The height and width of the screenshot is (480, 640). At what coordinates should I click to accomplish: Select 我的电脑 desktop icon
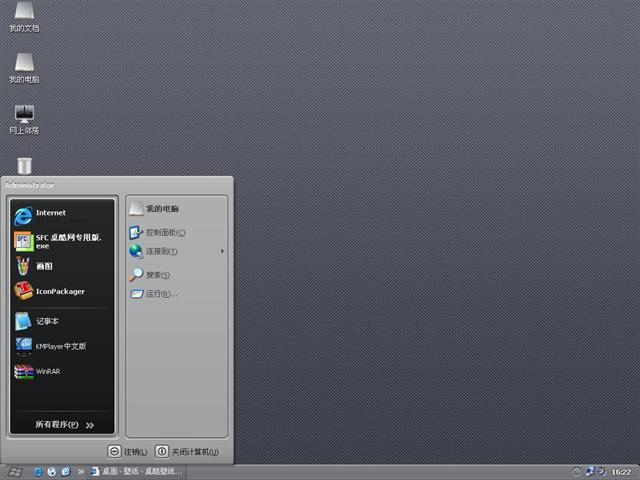24,68
